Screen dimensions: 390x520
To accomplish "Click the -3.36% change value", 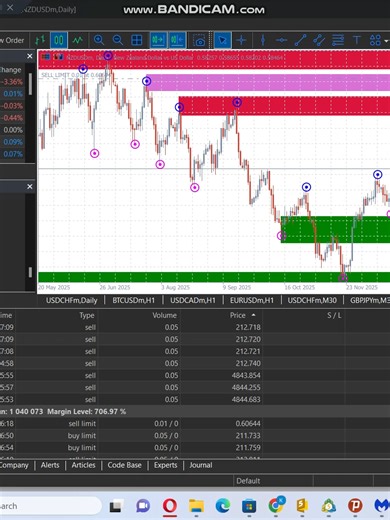I will [x=12, y=82].
